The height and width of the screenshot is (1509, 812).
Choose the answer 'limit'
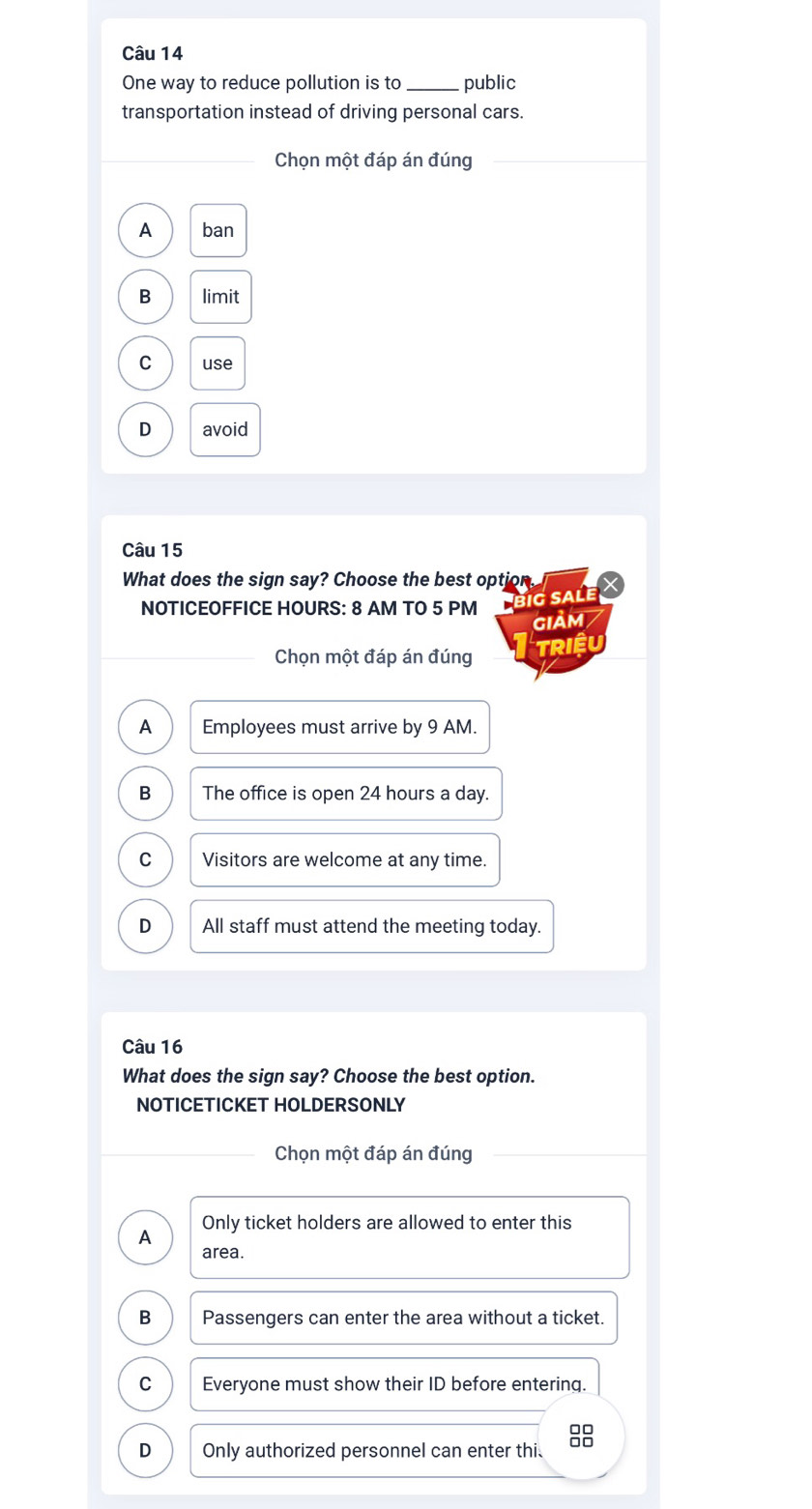click(220, 297)
